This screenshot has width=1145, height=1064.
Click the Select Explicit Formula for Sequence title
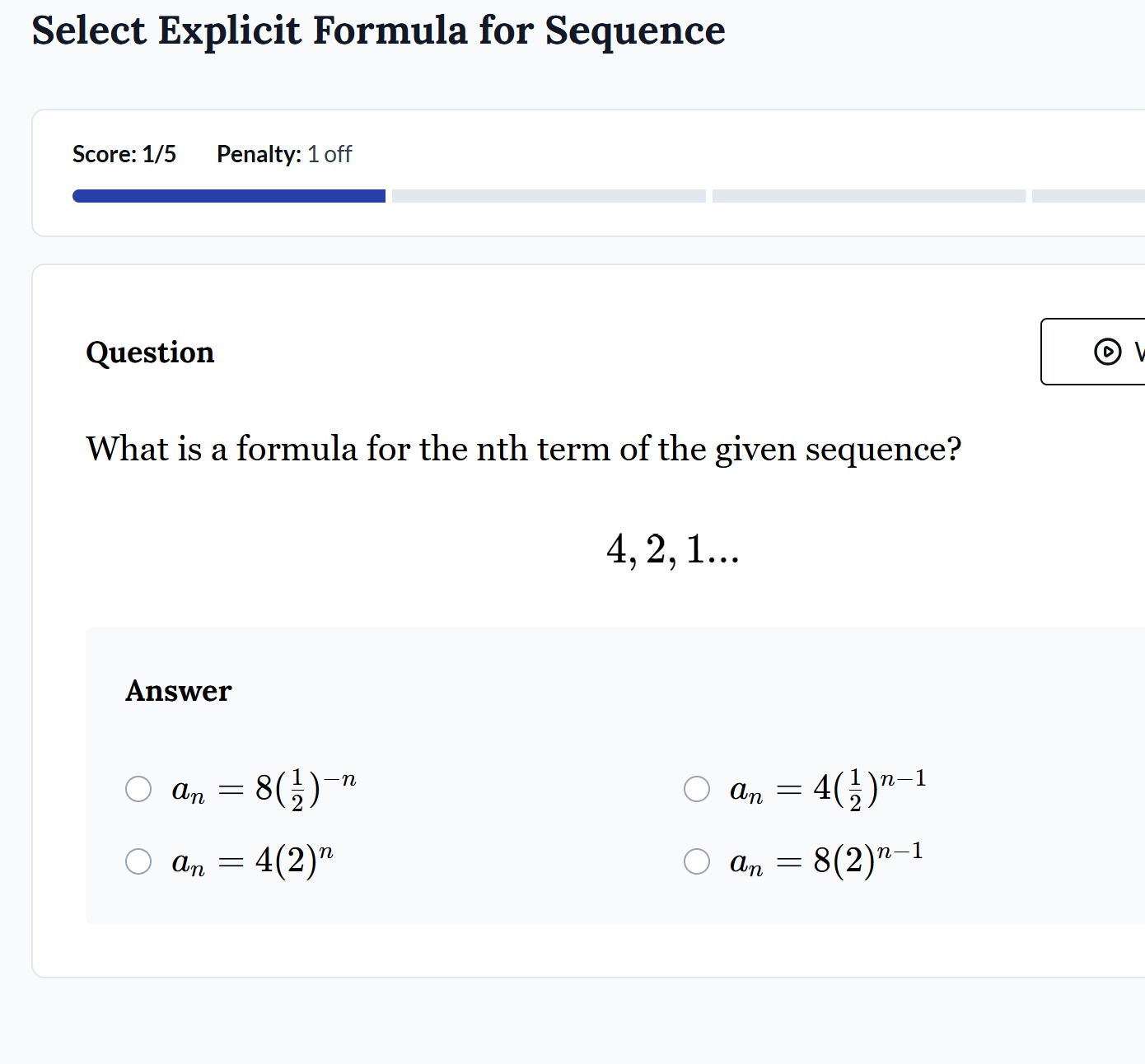(x=379, y=31)
